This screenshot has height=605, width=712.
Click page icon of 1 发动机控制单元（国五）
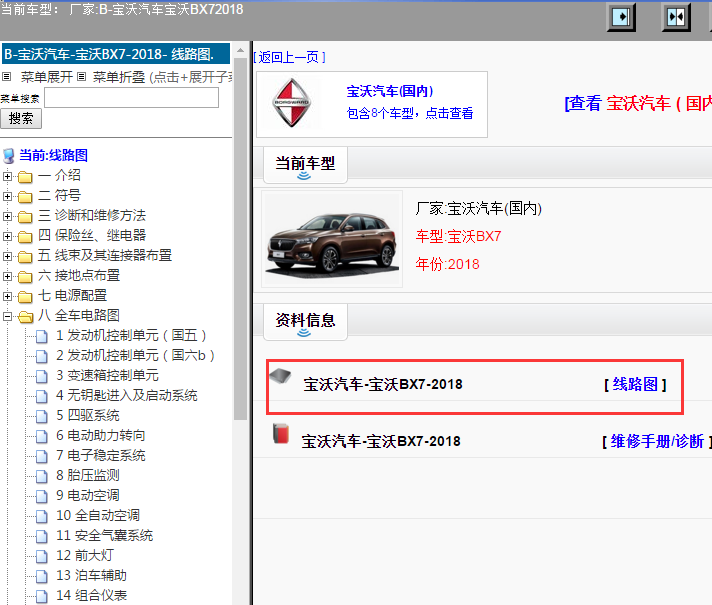pyautogui.click(x=42, y=337)
